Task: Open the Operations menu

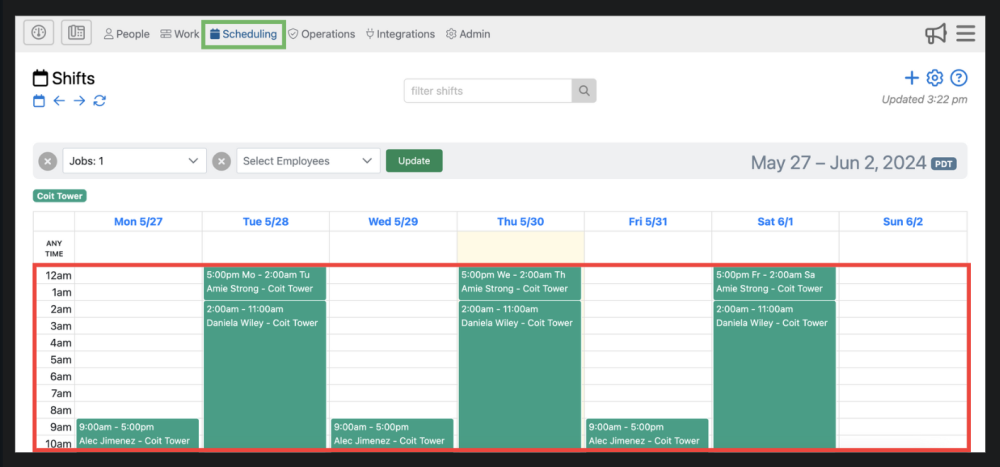Action: [x=322, y=34]
